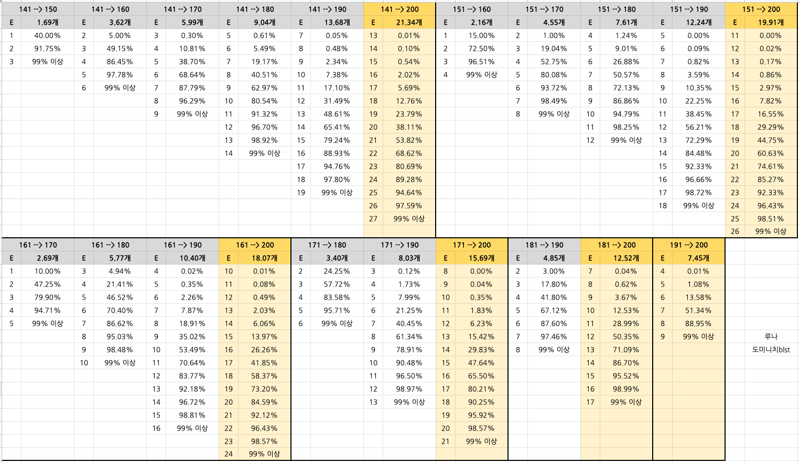Select the '50,35%' cell in 181-200 table
Viewport: 800px width, 463px height.
pos(626,336)
